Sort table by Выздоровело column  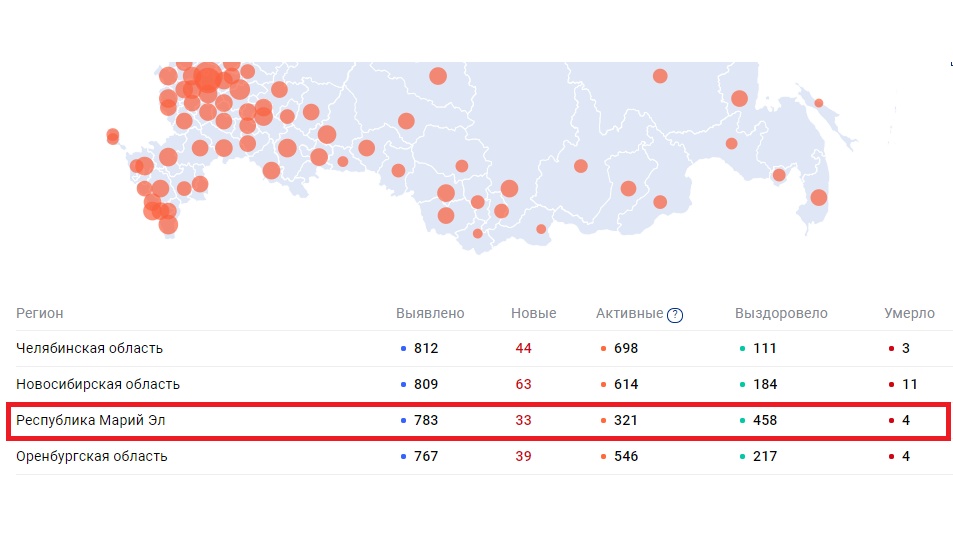781,314
